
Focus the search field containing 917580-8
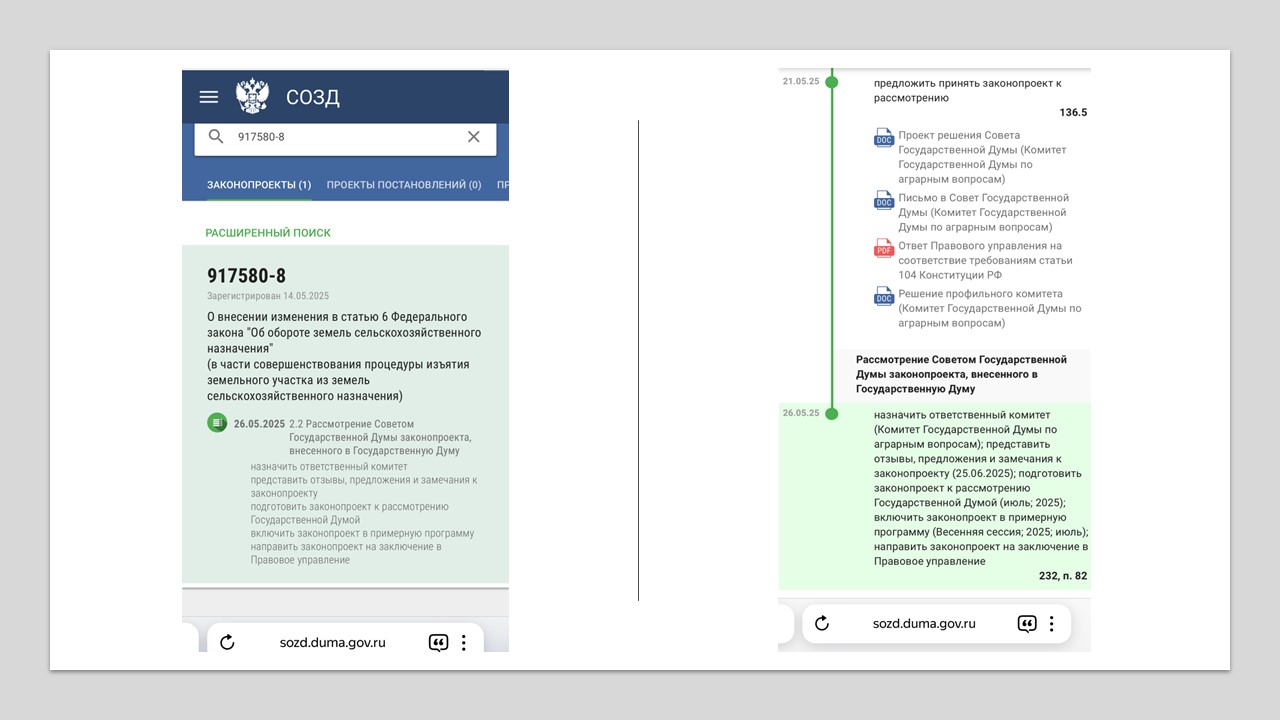coord(345,138)
